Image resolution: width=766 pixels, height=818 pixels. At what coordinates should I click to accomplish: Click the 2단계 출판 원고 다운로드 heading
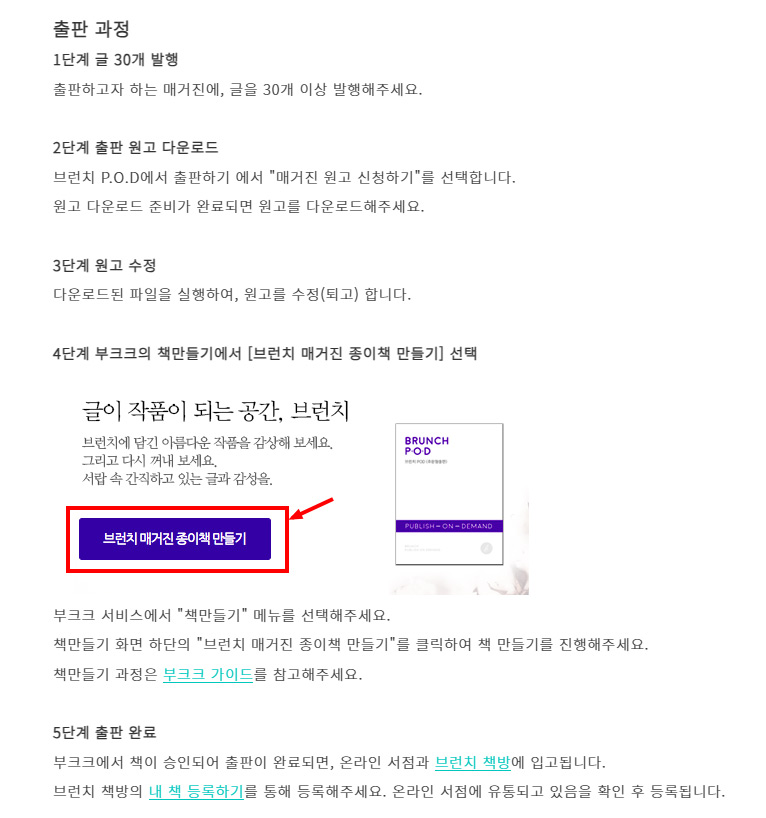pyautogui.click(x=135, y=148)
